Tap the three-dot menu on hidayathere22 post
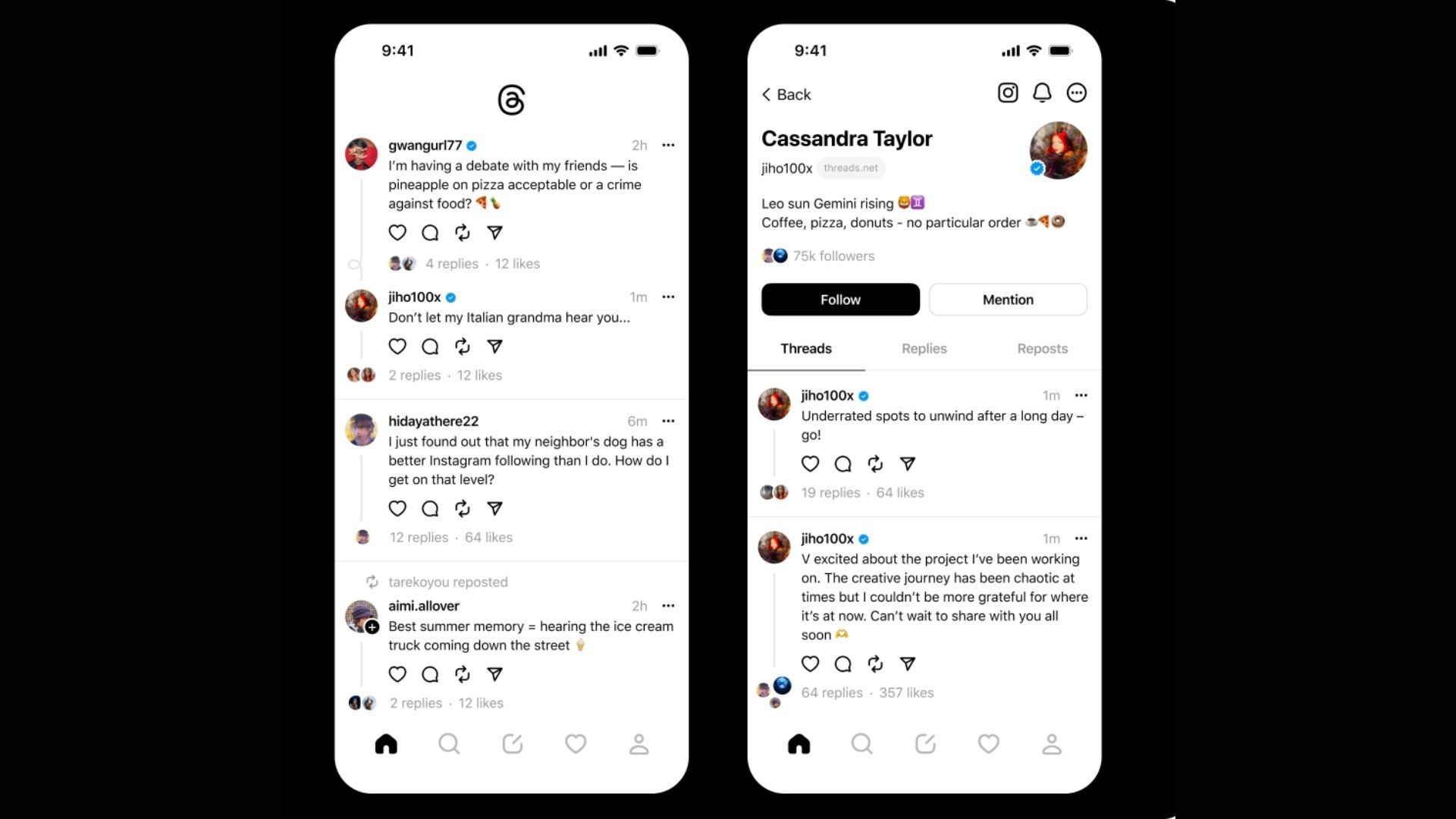The height and width of the screenshot is (819, 1456). click(x=669, y=420)
